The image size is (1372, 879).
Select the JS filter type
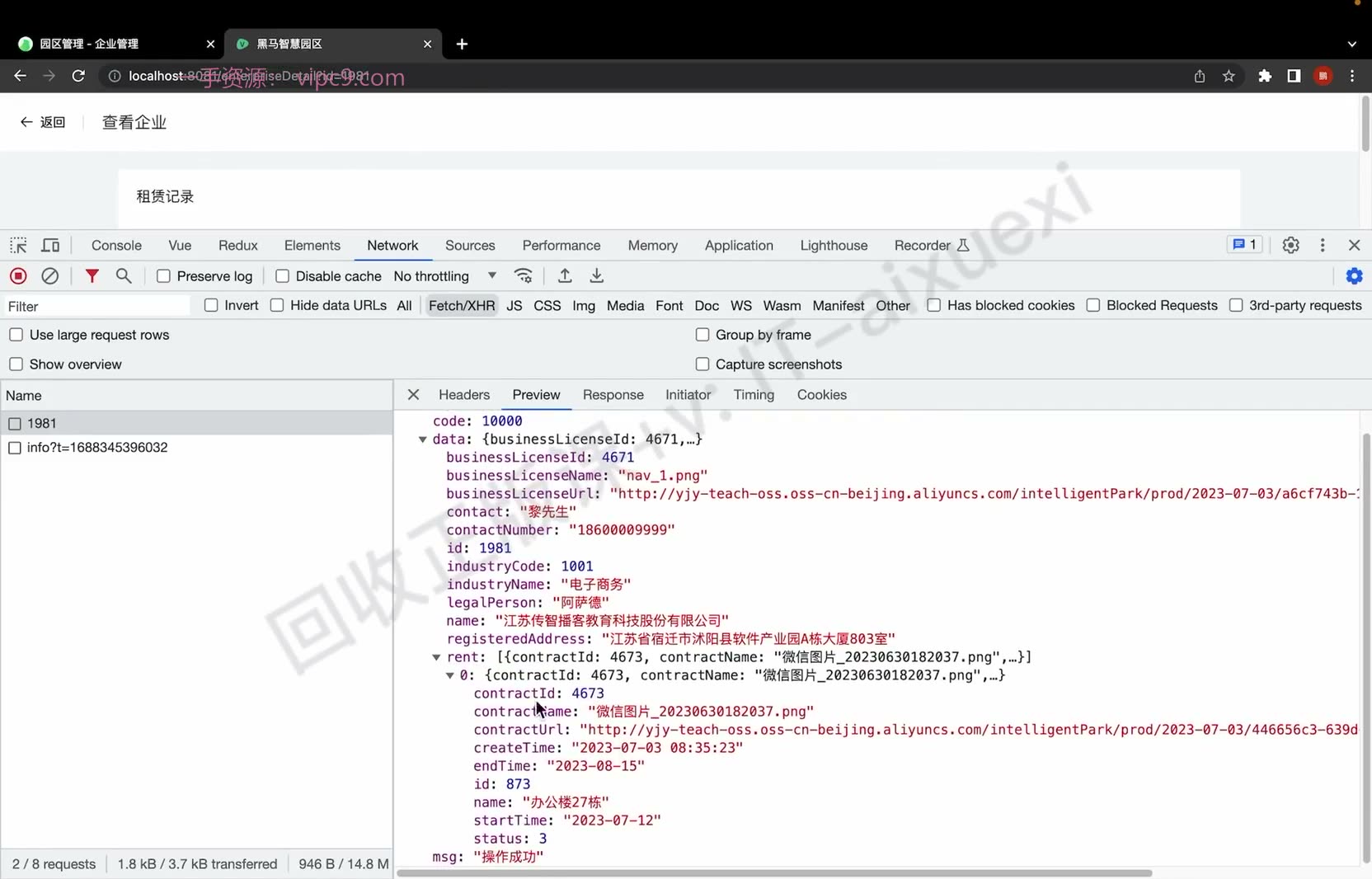click(x=514, y=306)
